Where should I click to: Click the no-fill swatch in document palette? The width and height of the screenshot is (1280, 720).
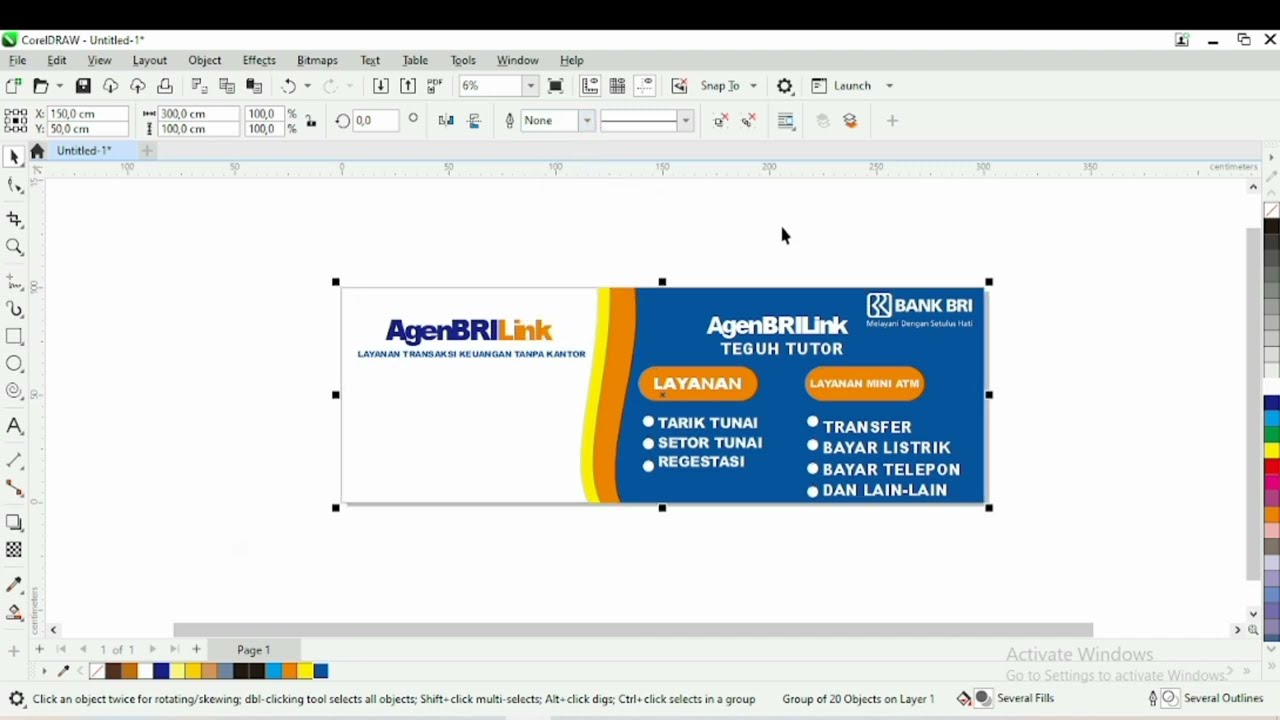pos(97,671)
